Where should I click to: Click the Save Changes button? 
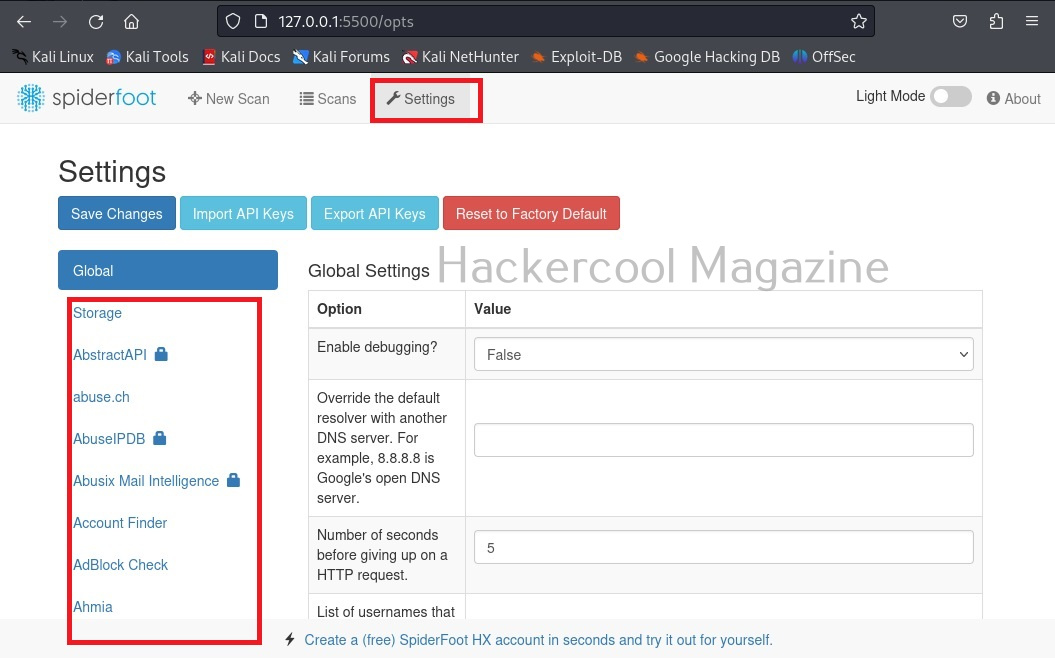[x=117, y=213]
